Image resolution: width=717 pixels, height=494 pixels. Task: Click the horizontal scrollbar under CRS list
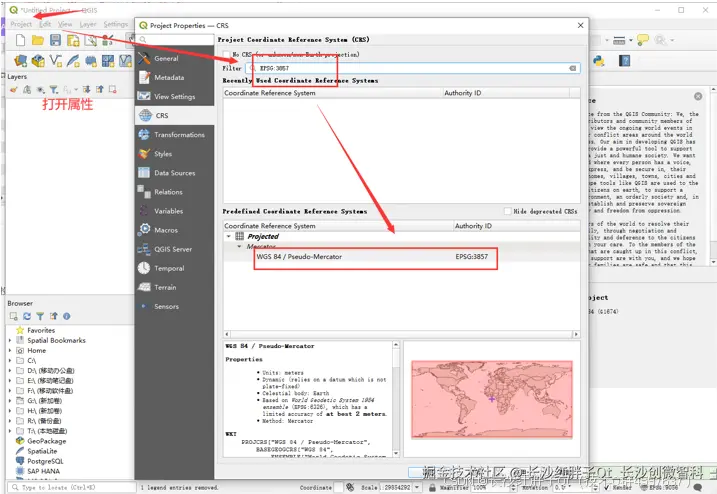401,334
